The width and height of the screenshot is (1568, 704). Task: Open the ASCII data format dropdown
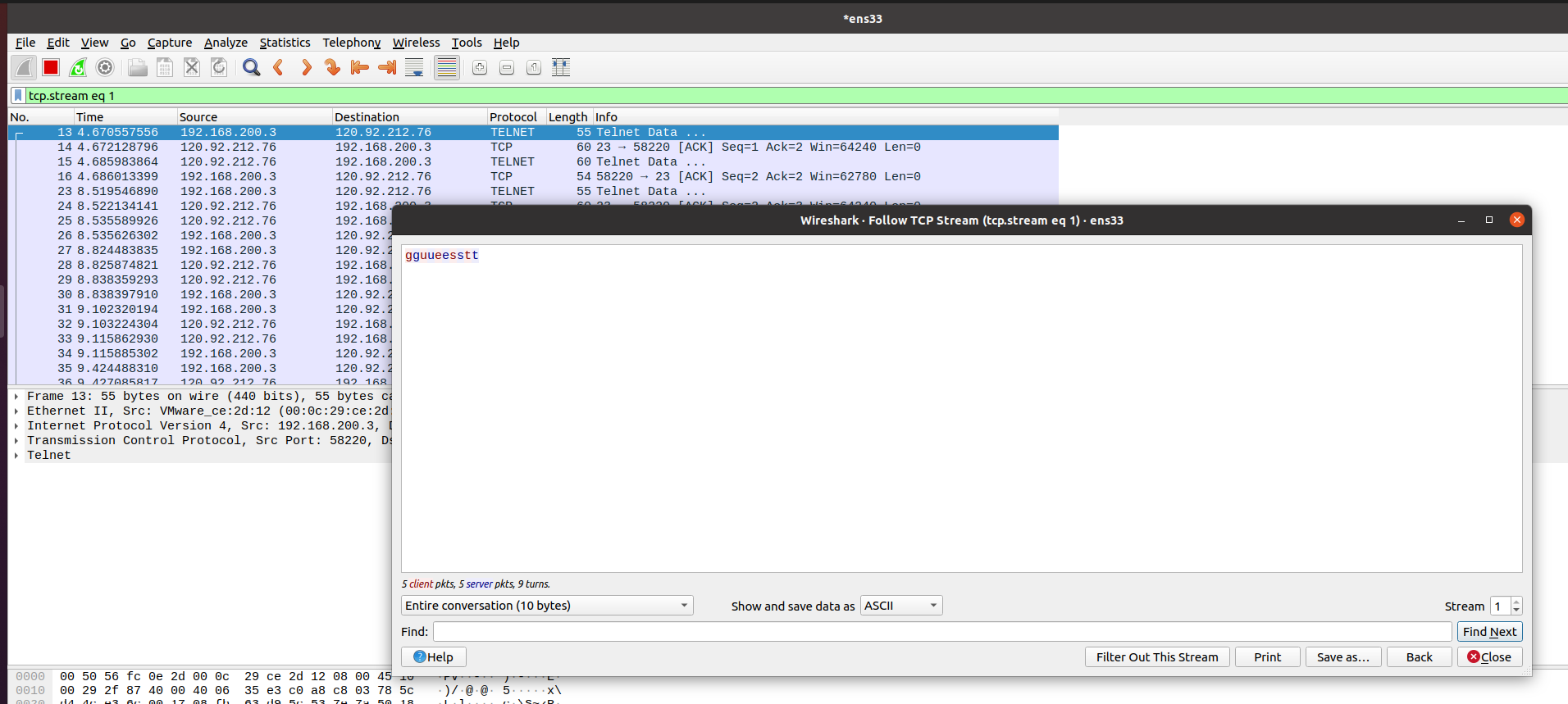900,606
